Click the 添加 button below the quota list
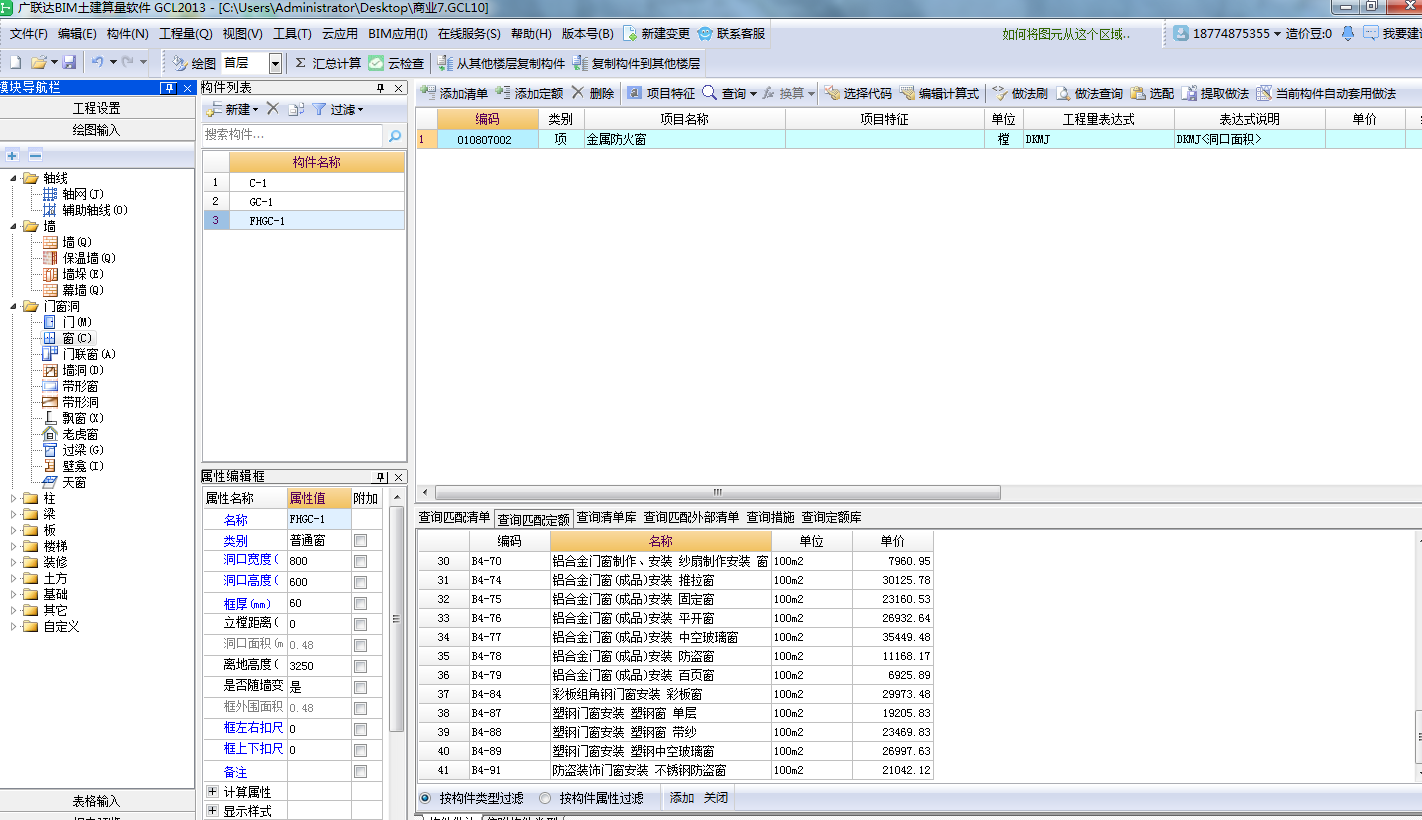 point(682,798)
